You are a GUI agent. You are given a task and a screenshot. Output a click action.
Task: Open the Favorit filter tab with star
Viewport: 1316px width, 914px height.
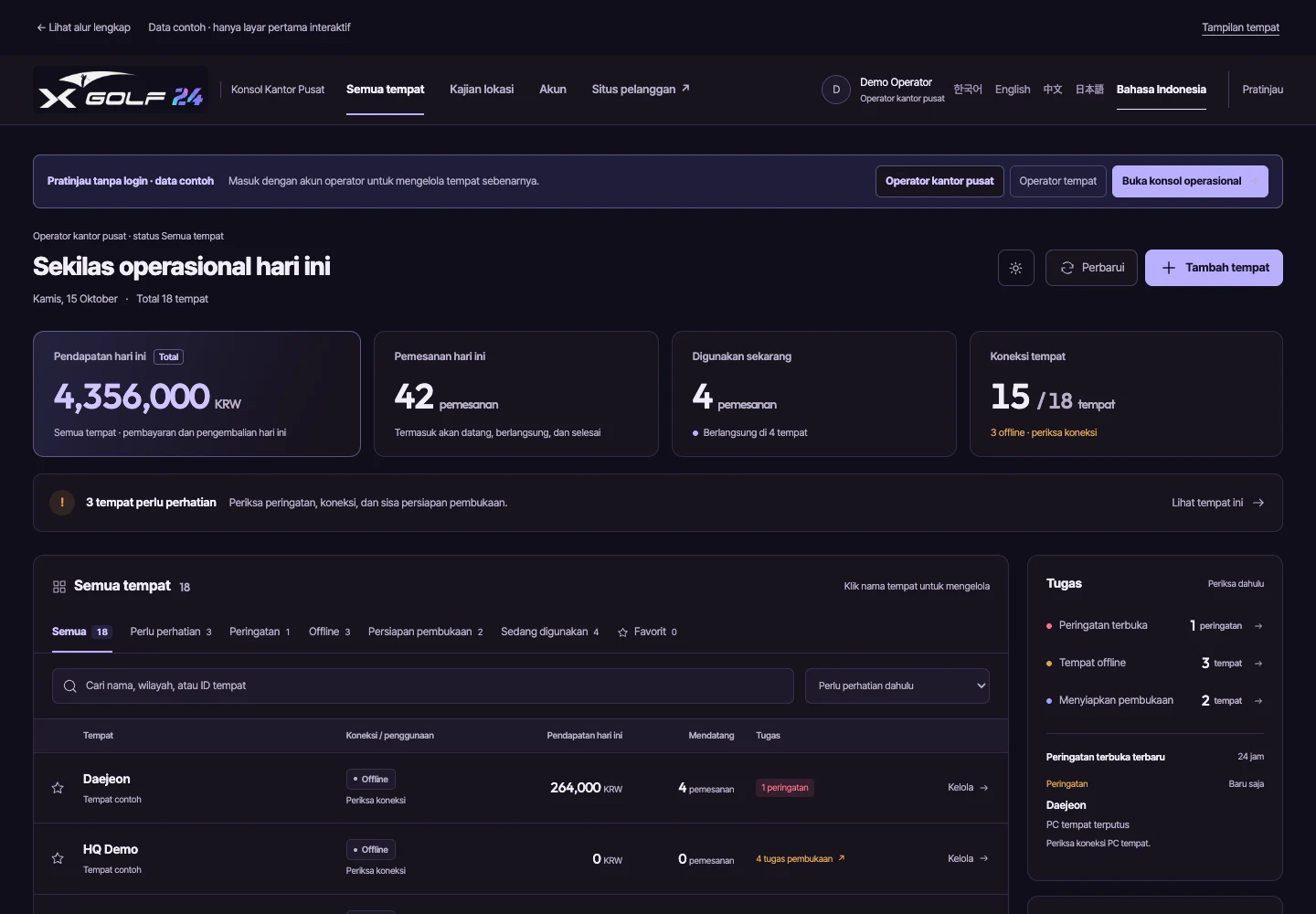647,632
